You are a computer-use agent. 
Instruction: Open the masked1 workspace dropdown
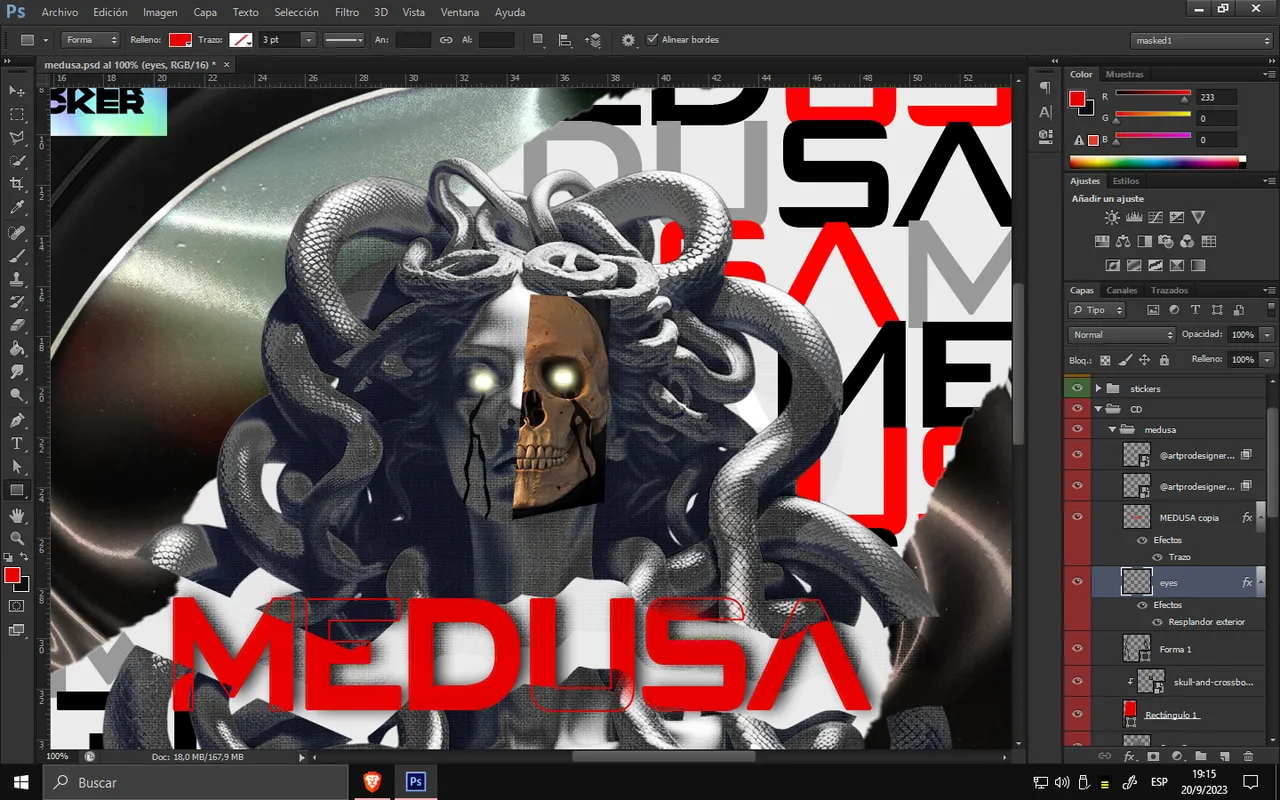coord(1201,40)
